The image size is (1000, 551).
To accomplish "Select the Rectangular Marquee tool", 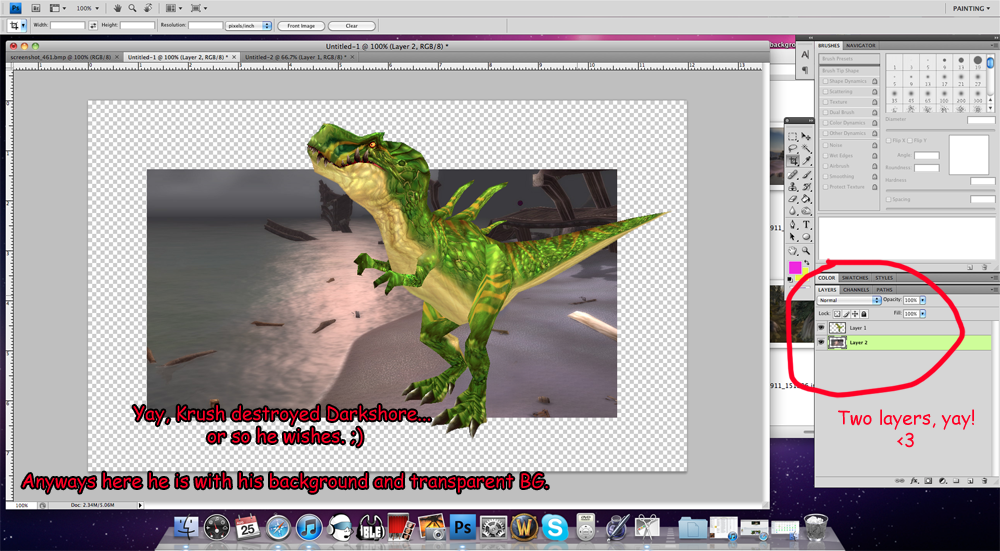I will click(792, 136).
